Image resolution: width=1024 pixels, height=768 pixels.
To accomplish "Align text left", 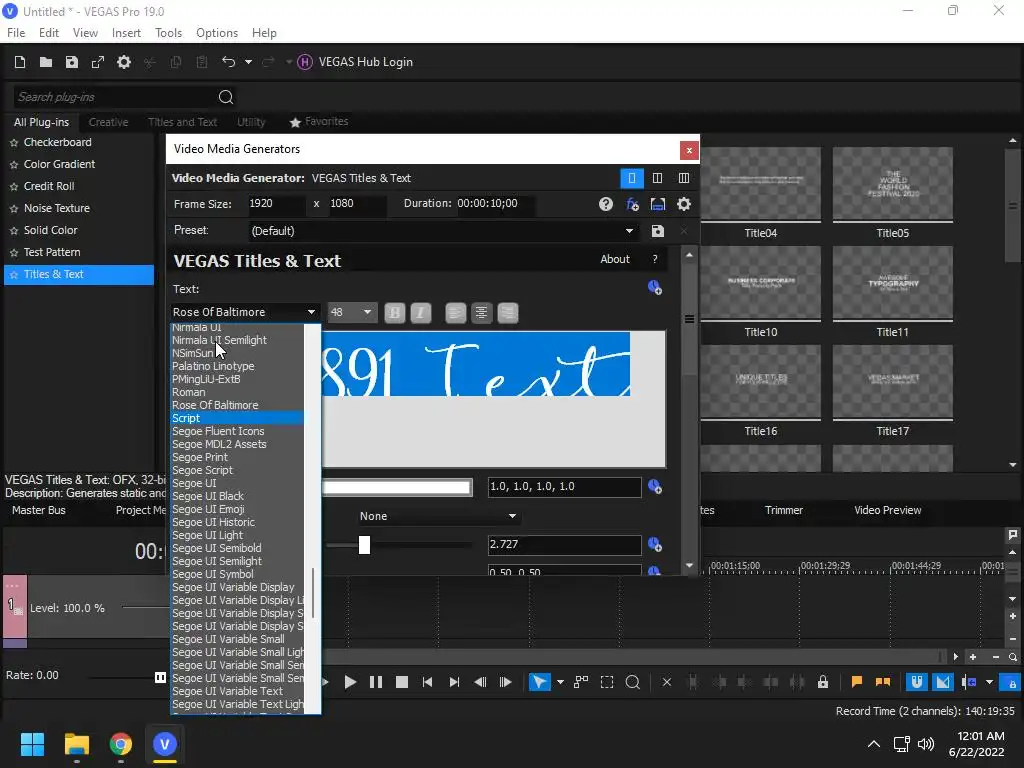I will point(456,313).
